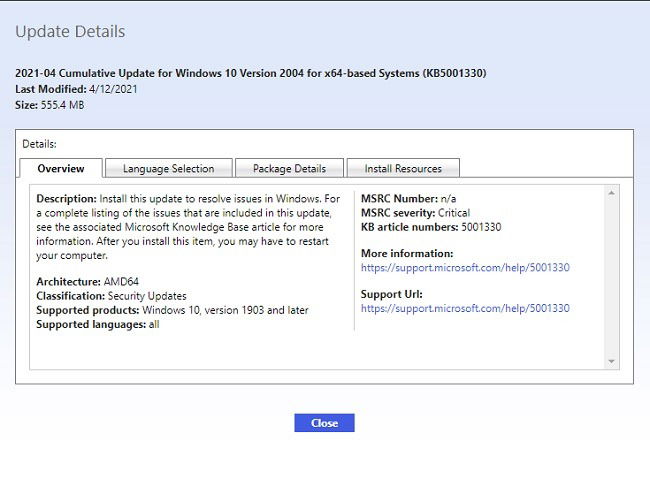Go to the Install Resources tab
Image resolution: width=650 pixels, height=494 pixels.
(x=403, y=168)
